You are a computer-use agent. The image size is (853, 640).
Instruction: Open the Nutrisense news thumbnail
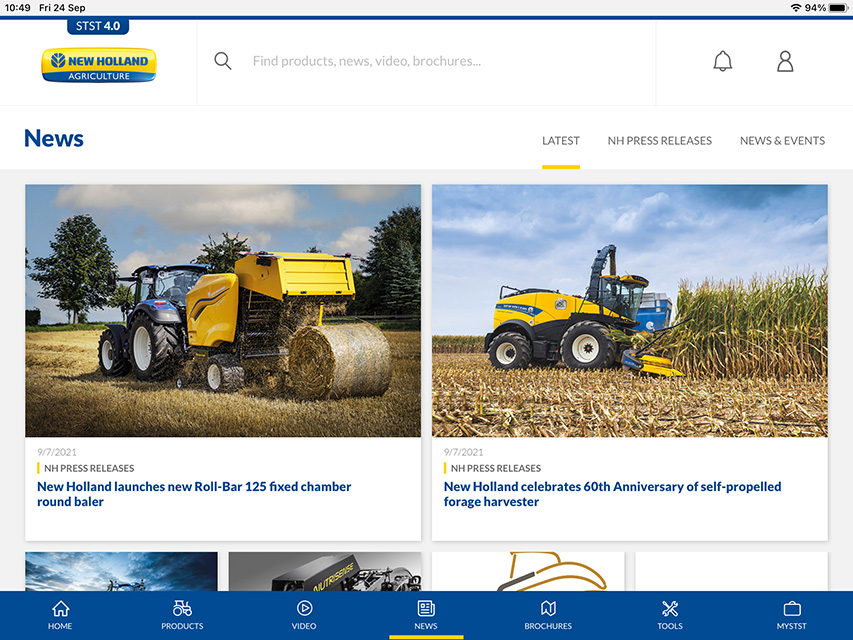tap(325, 571)
